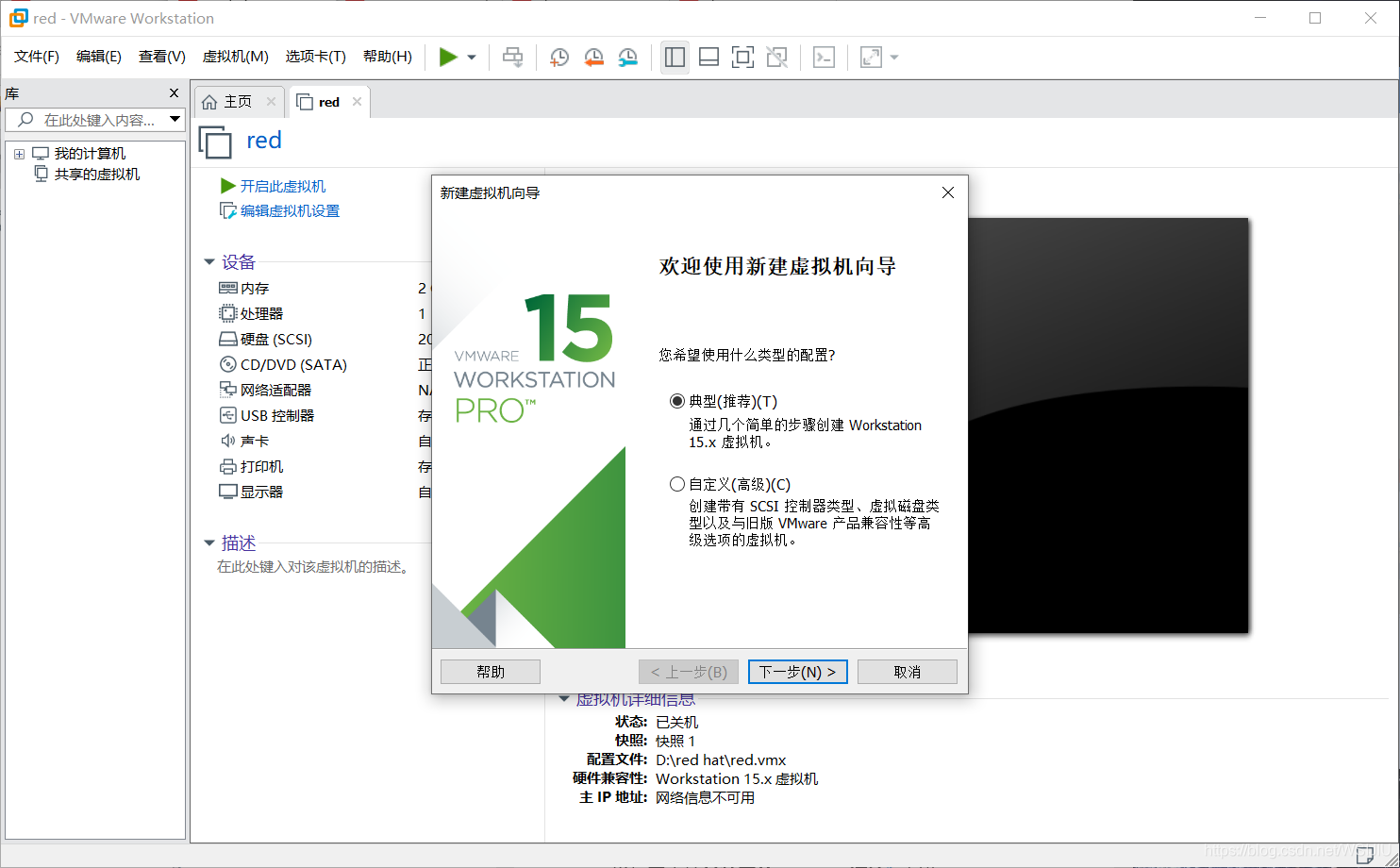Click the config file path D:\red hat\red.vmx
This screenshot has height=868, width=1400.
721,759
